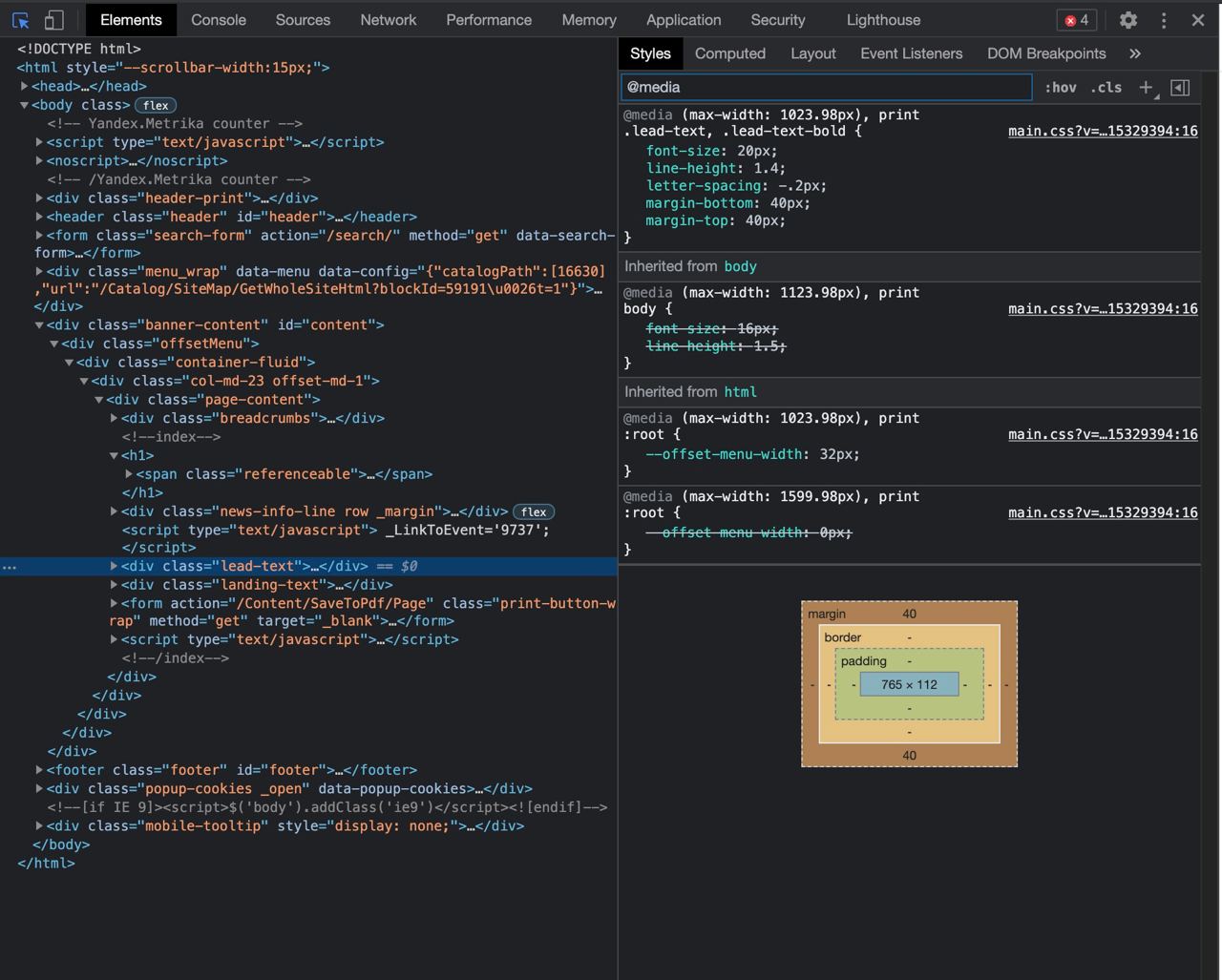
Task: Open the three-dot DevTools menu
Action: coord(1164,20)
